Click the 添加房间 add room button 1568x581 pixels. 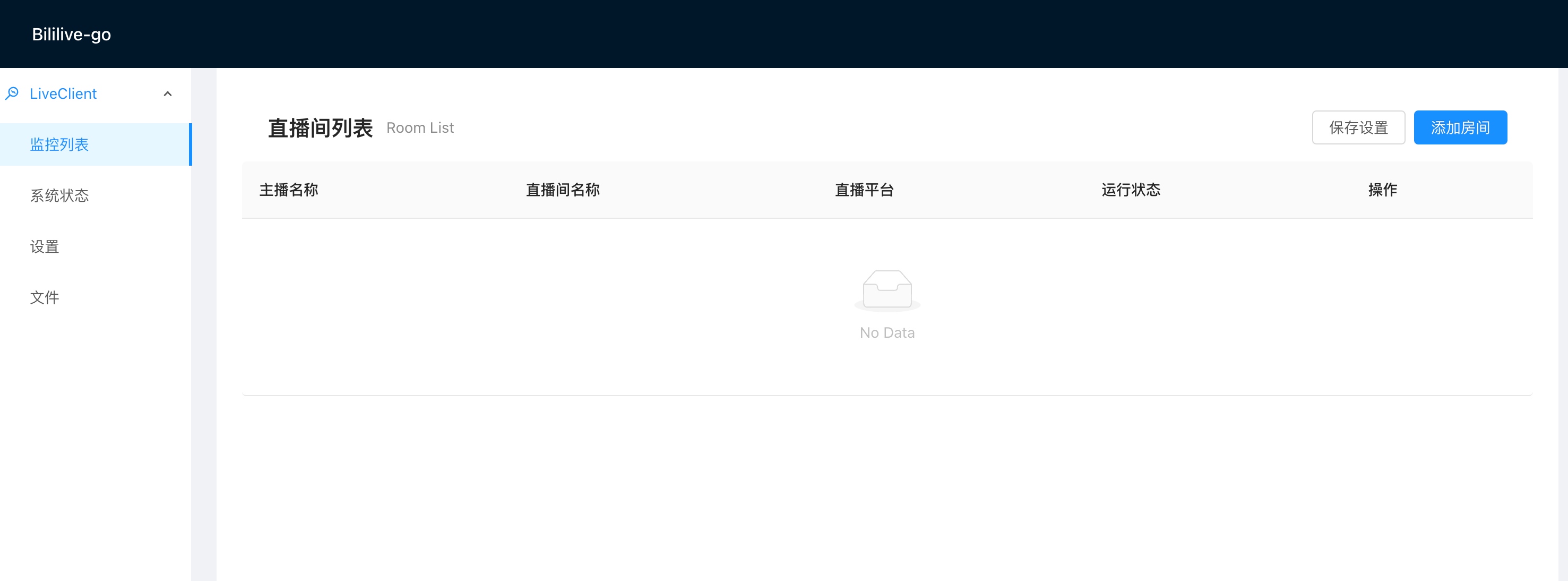click(1460, 127)
